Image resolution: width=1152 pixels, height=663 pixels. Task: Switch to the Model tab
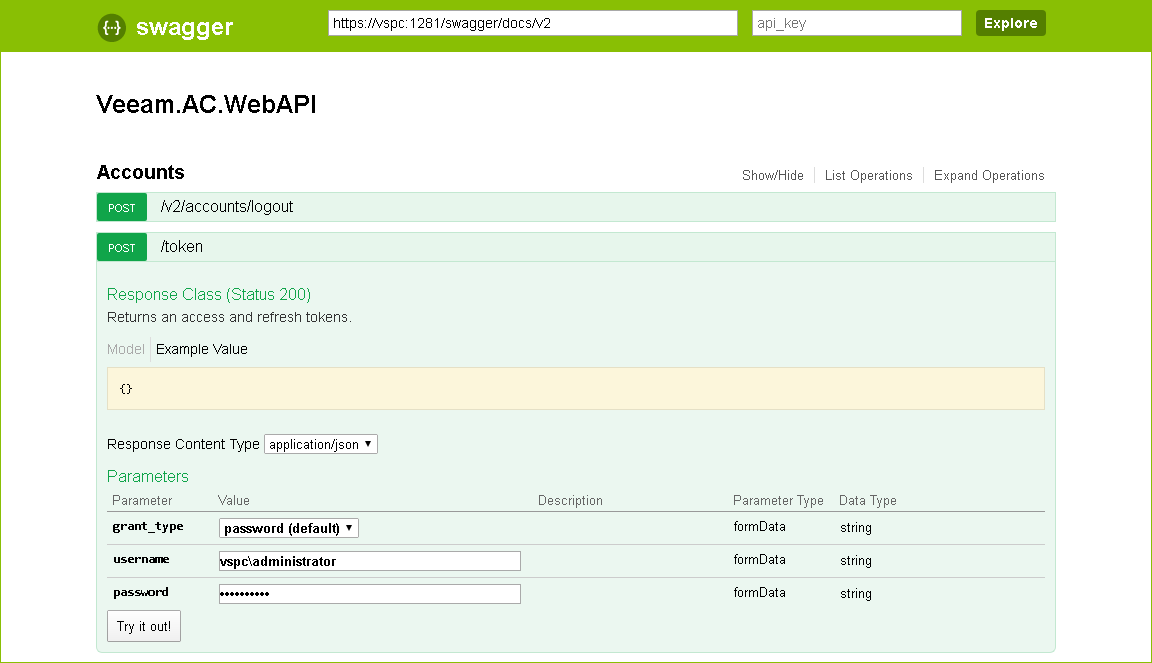(126, 349)
